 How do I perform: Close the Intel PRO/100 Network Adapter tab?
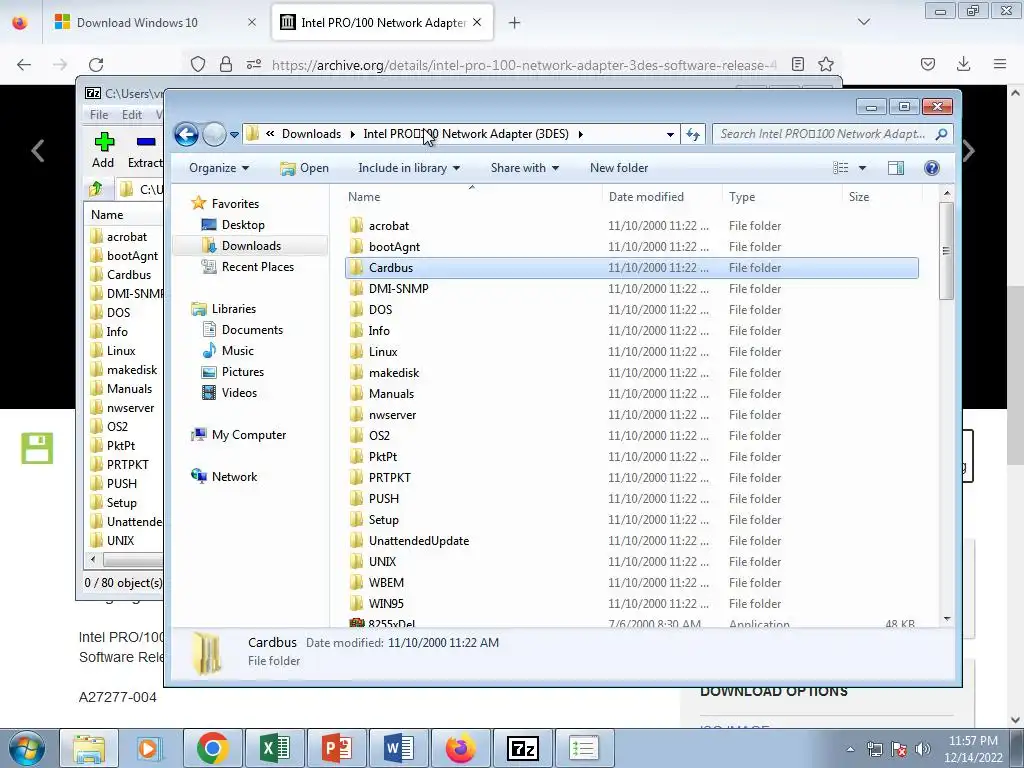[477, 23]
